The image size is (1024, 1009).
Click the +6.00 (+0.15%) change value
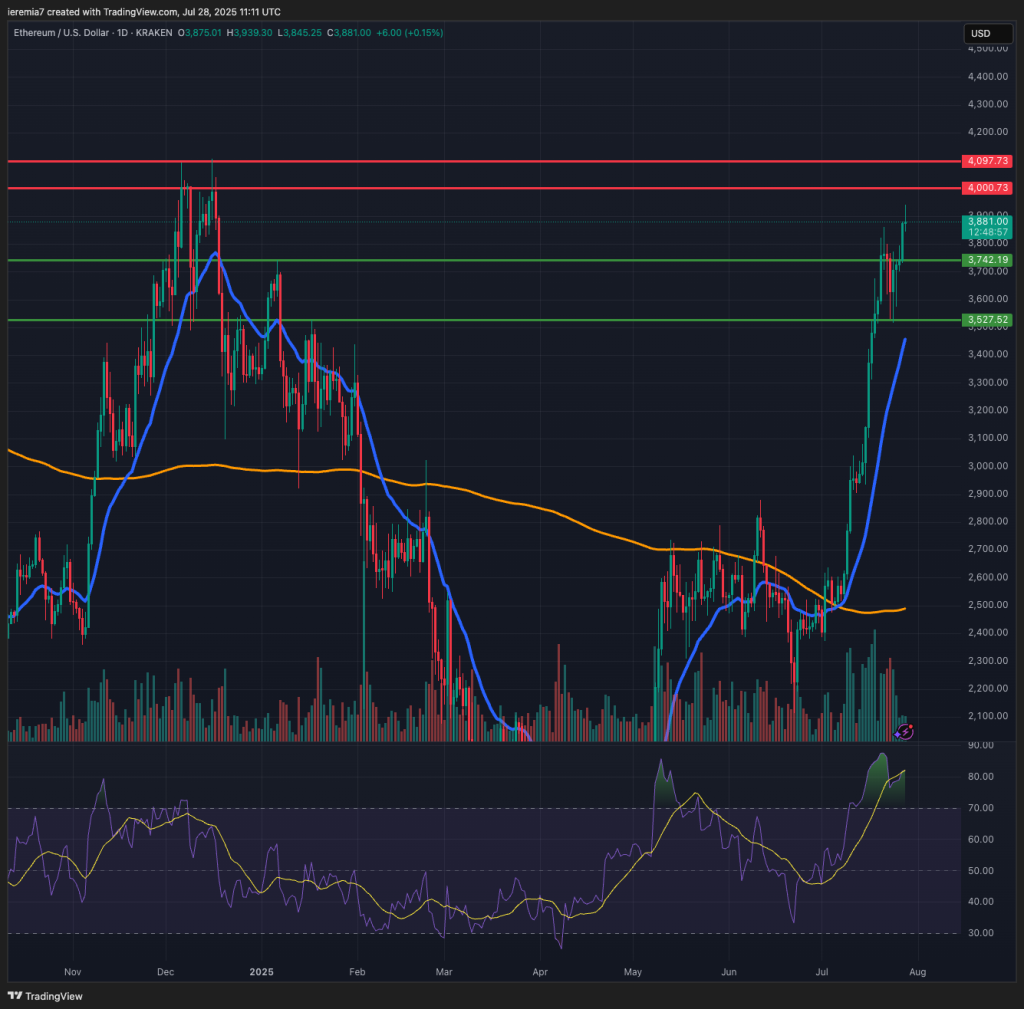point(409,33)
